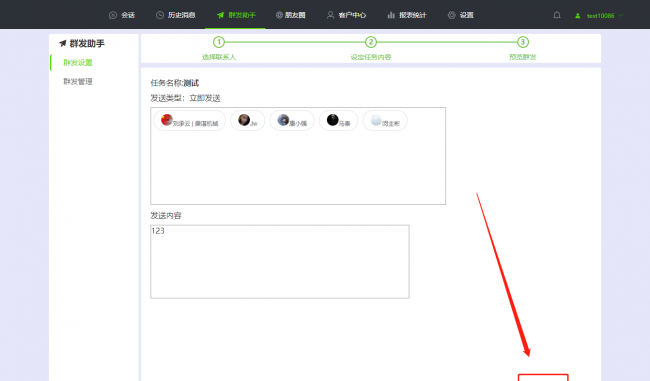Viewport: 650px width, 381px height.
Task: Click the 康小强 contact chip
Action: coord(292,121)
